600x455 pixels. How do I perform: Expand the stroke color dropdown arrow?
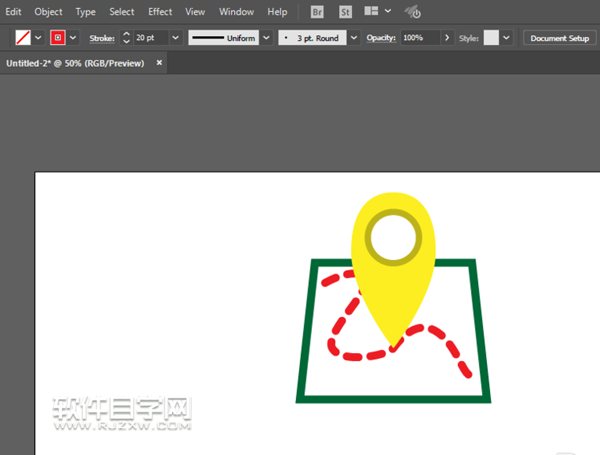tap(74, 37)
